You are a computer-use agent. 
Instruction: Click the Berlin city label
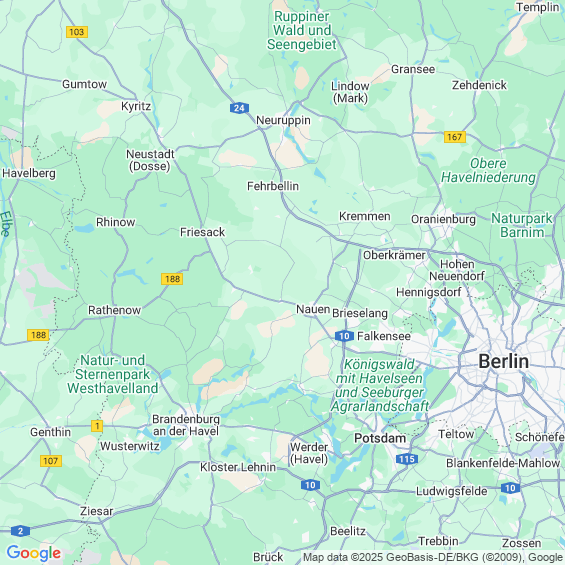point(503,361)
